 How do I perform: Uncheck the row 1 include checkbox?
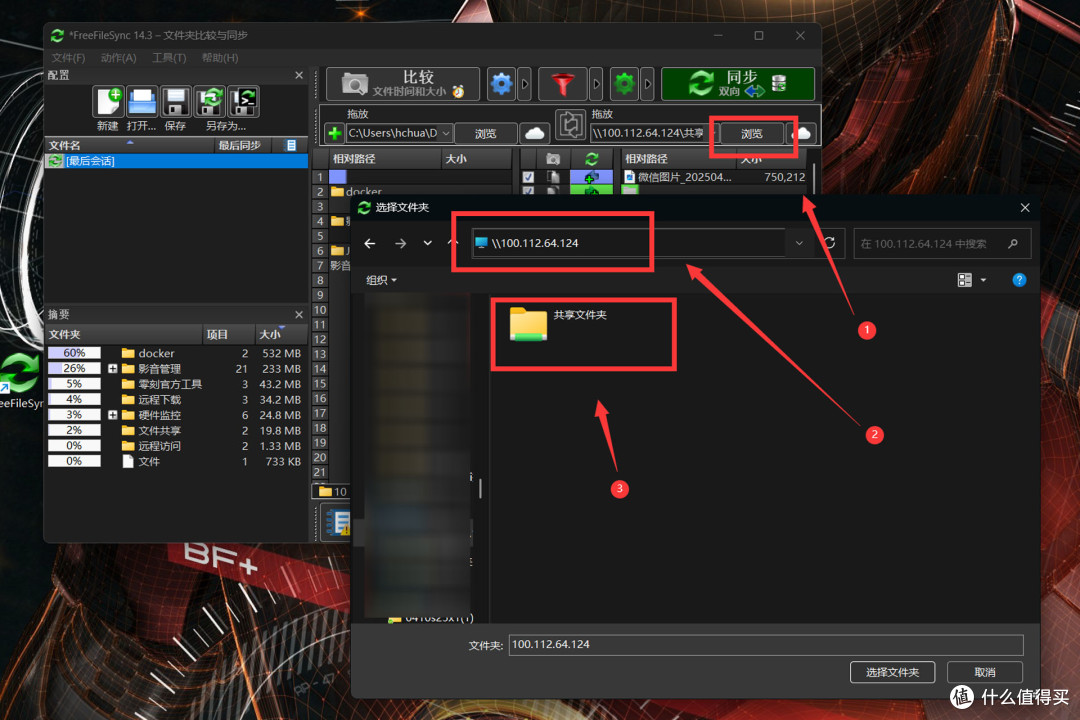coord(528,177)
